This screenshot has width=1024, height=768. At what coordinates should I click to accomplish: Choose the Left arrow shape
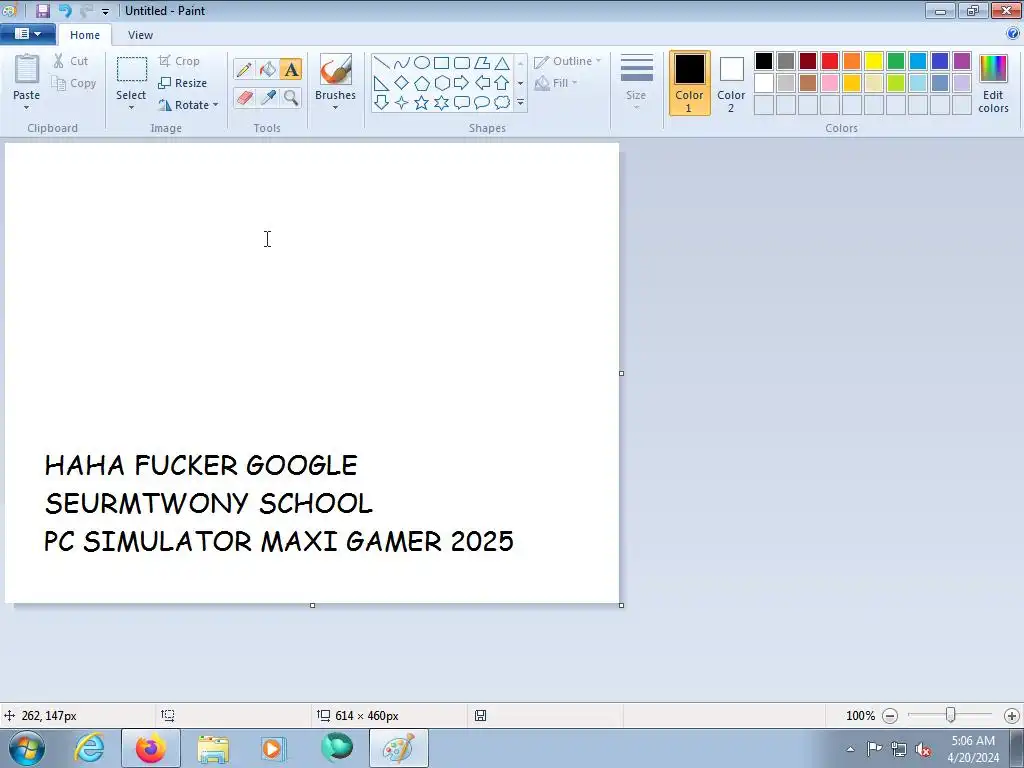(482, 83)
